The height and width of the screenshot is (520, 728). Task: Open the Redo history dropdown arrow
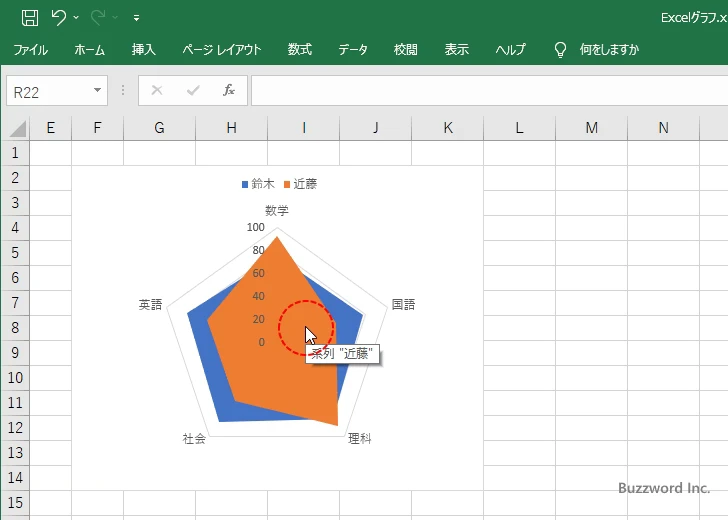pyautogui.click(x=115, y=18)
